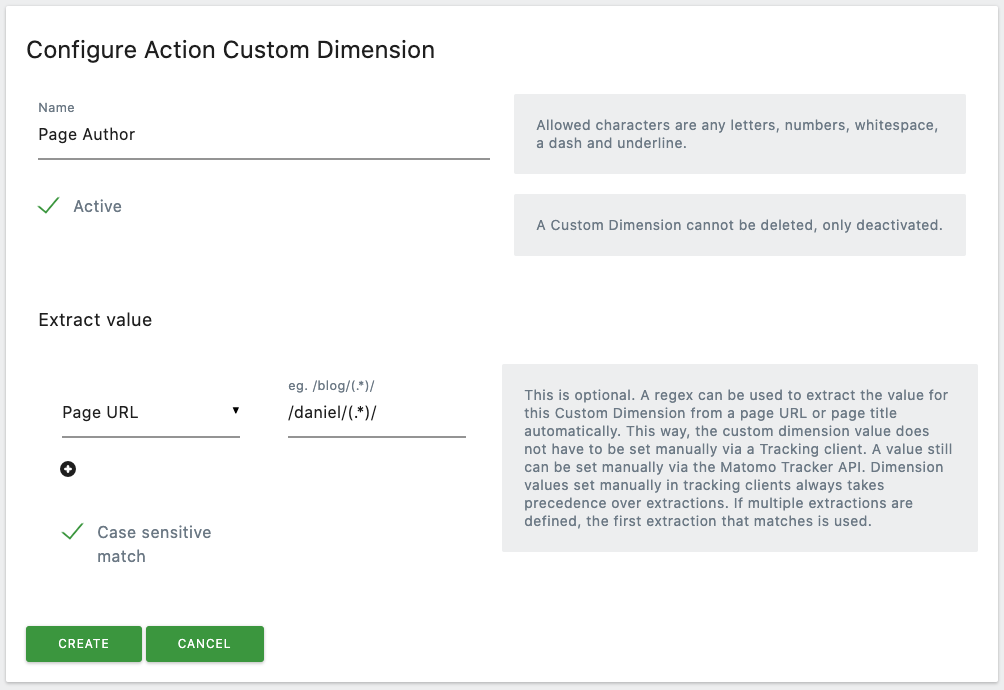The width and height of the screenshot is (1004, 690).
Task: Click the regex field showing /daniel/(.*)/
Action: (375, 410)
